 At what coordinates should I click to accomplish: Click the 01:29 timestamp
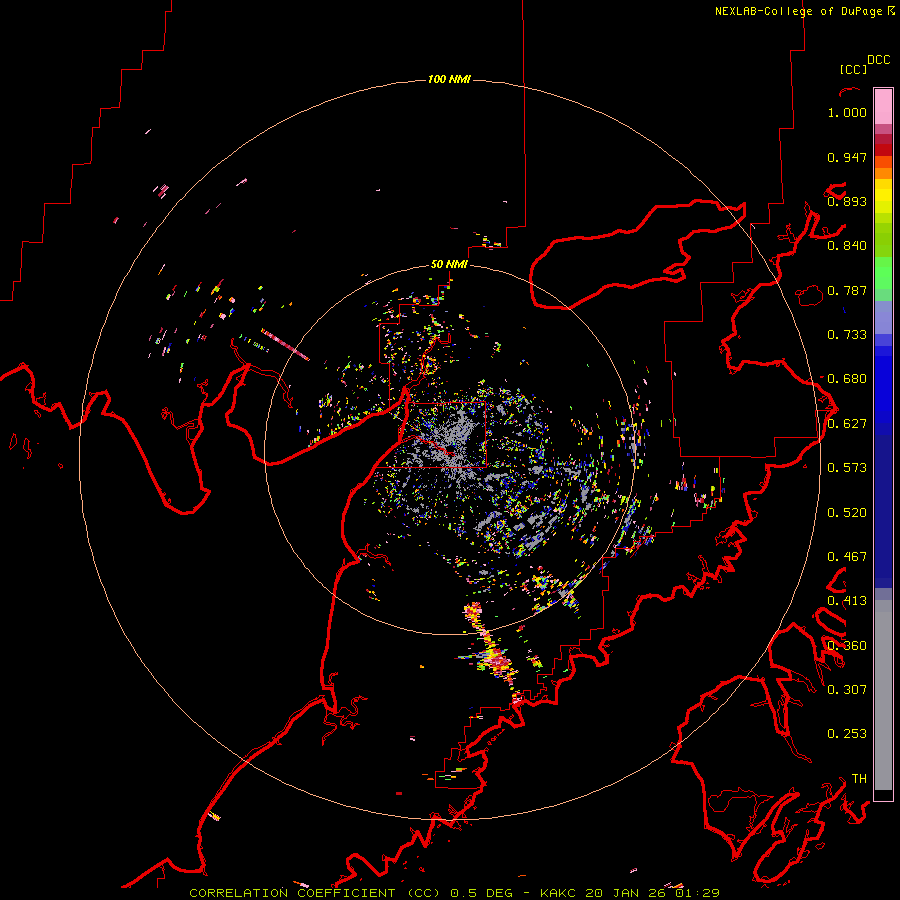click(696, 893)
